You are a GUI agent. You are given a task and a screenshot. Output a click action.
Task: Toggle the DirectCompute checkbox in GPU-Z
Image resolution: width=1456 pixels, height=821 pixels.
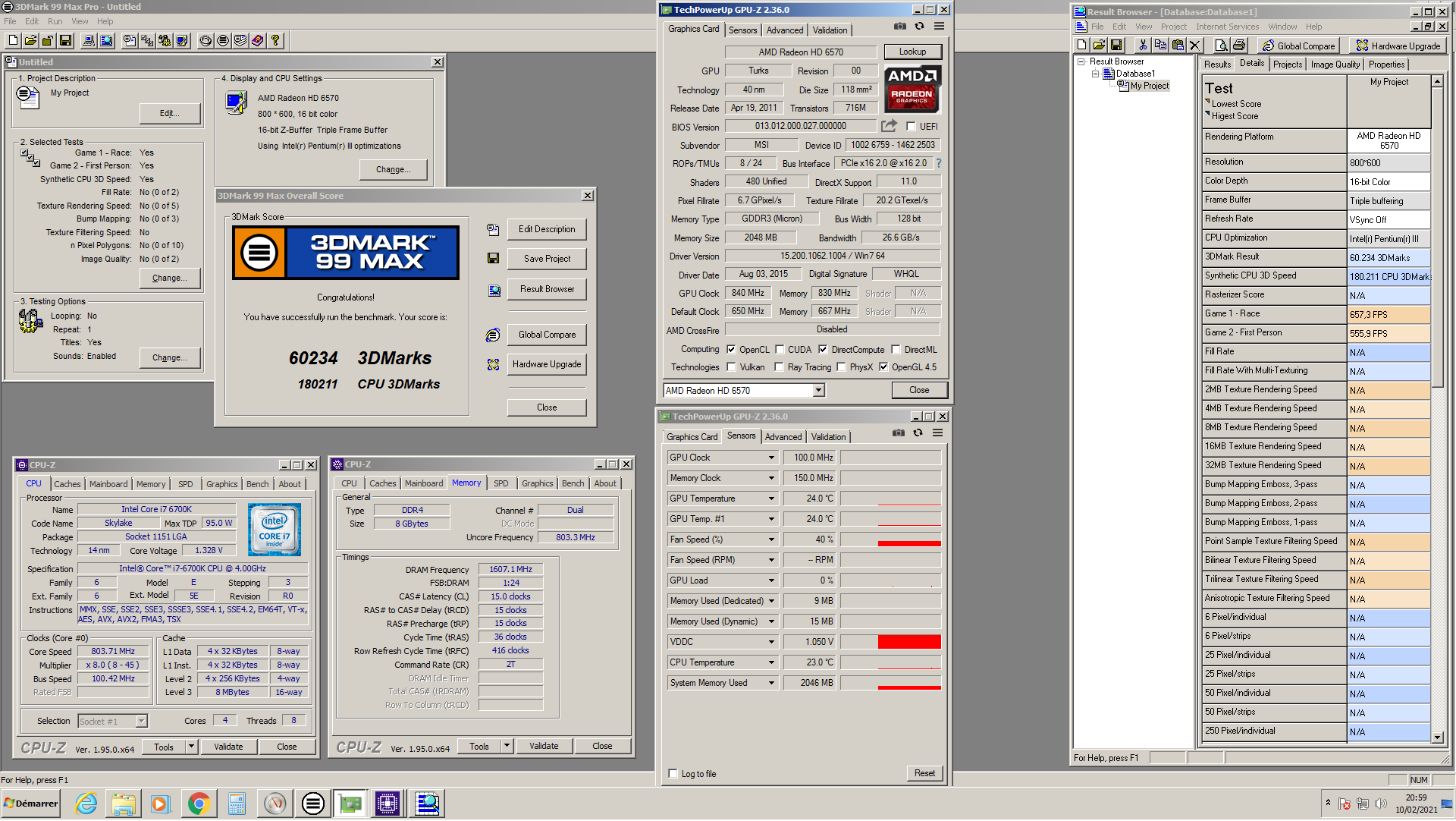[823, 350]
